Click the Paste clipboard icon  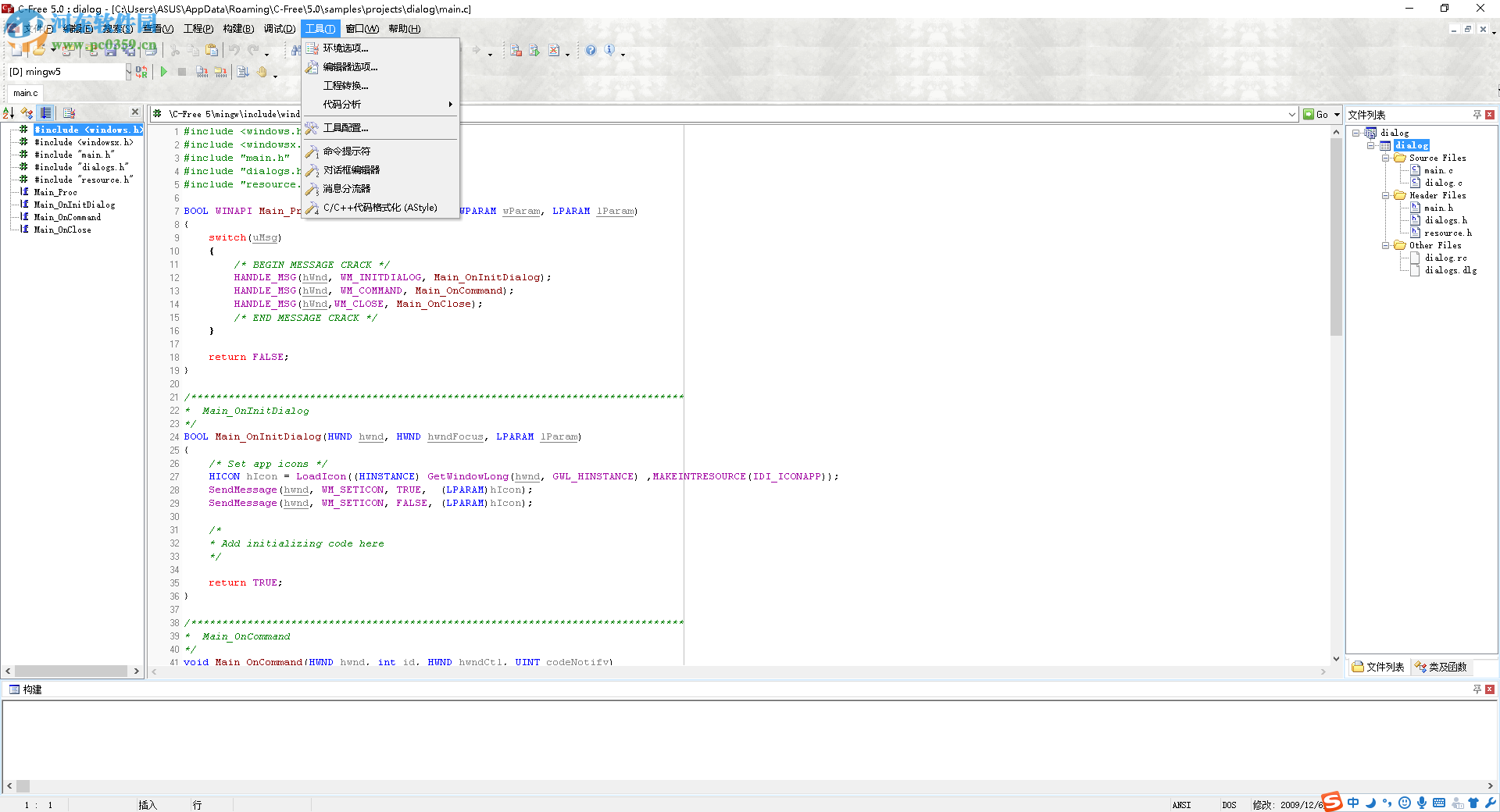212,51
